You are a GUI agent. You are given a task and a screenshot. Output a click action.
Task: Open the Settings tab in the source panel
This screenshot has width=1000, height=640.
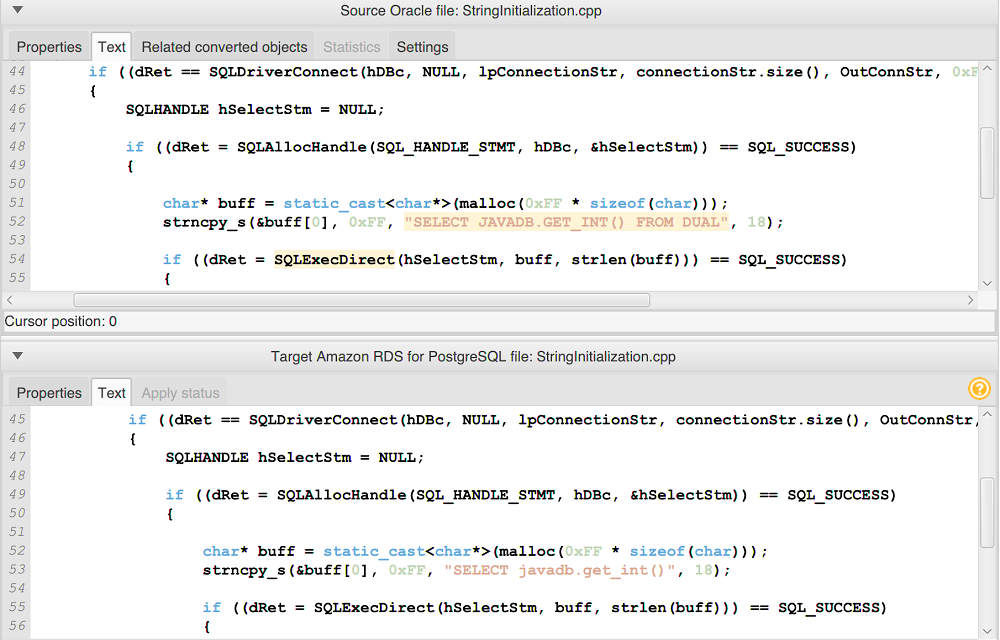[422, 46]
